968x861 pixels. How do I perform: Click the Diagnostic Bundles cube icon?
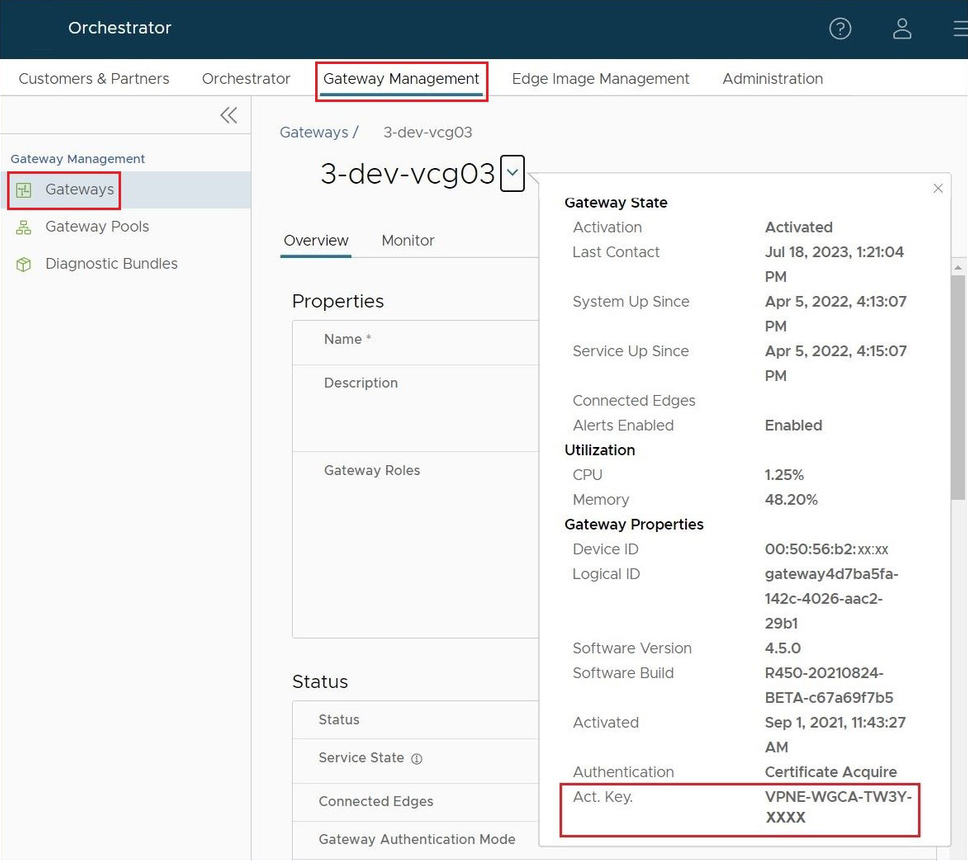(24, 264)
